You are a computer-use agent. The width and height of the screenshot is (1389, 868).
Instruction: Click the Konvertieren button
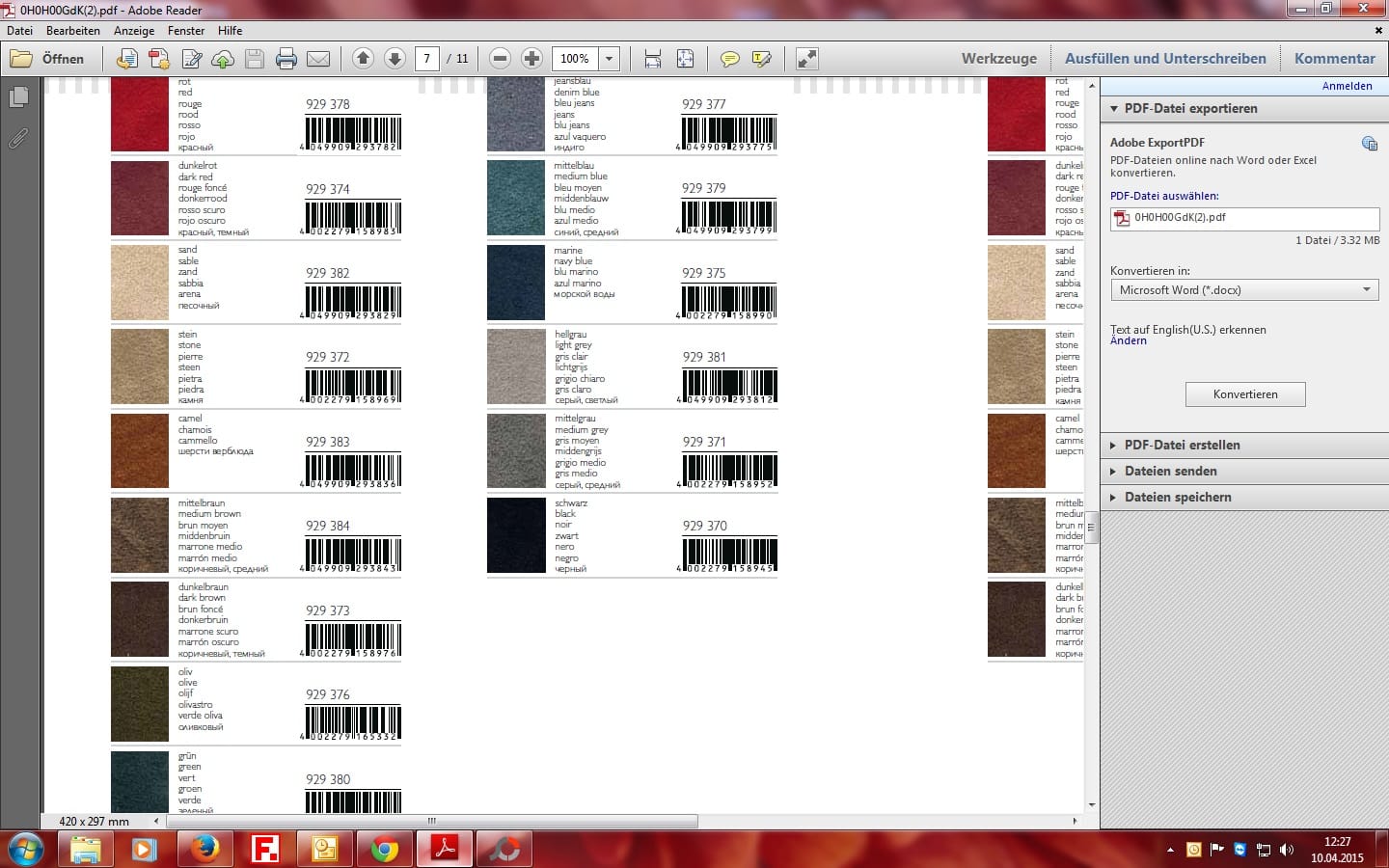tap(1245, 394)
